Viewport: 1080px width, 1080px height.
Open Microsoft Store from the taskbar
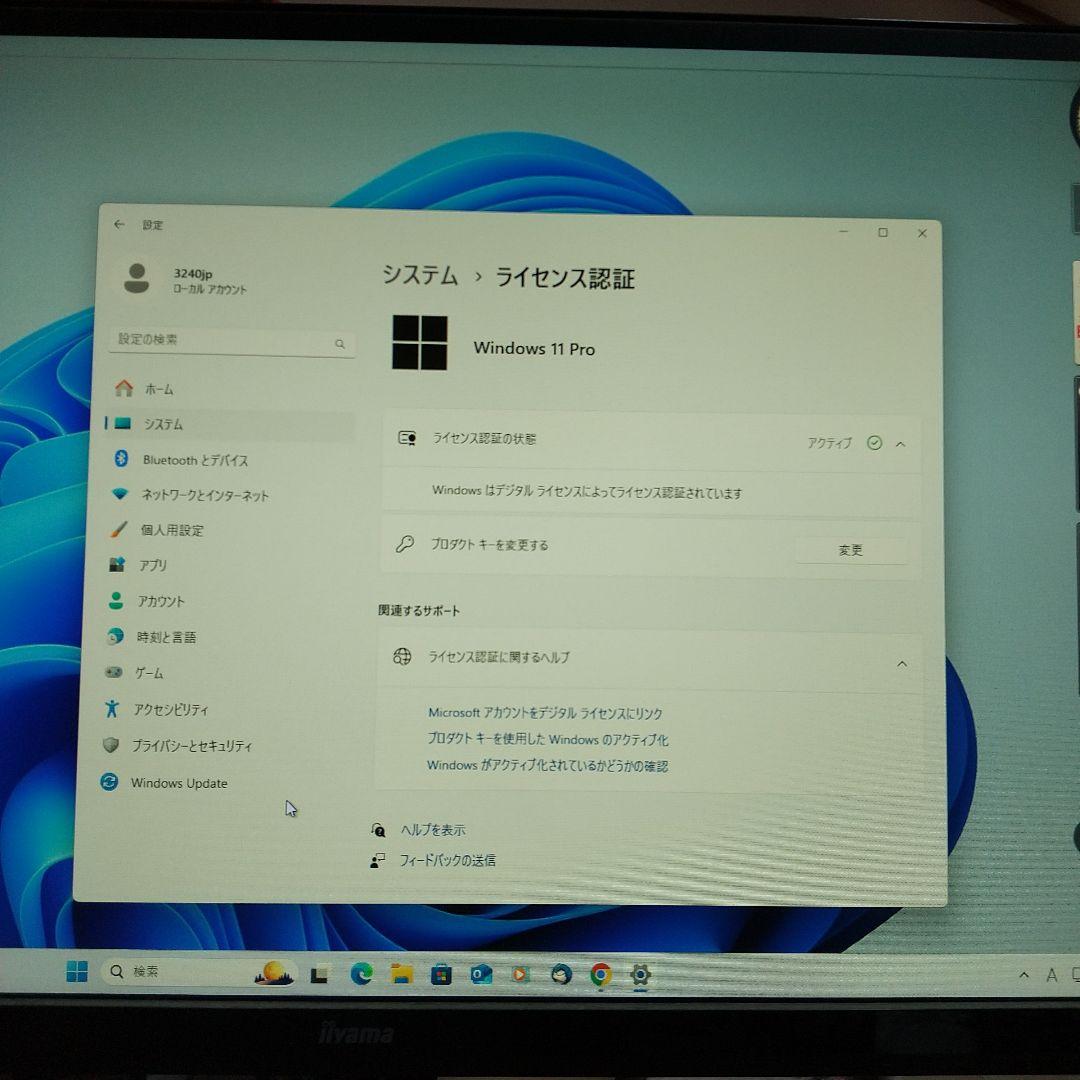442,975
